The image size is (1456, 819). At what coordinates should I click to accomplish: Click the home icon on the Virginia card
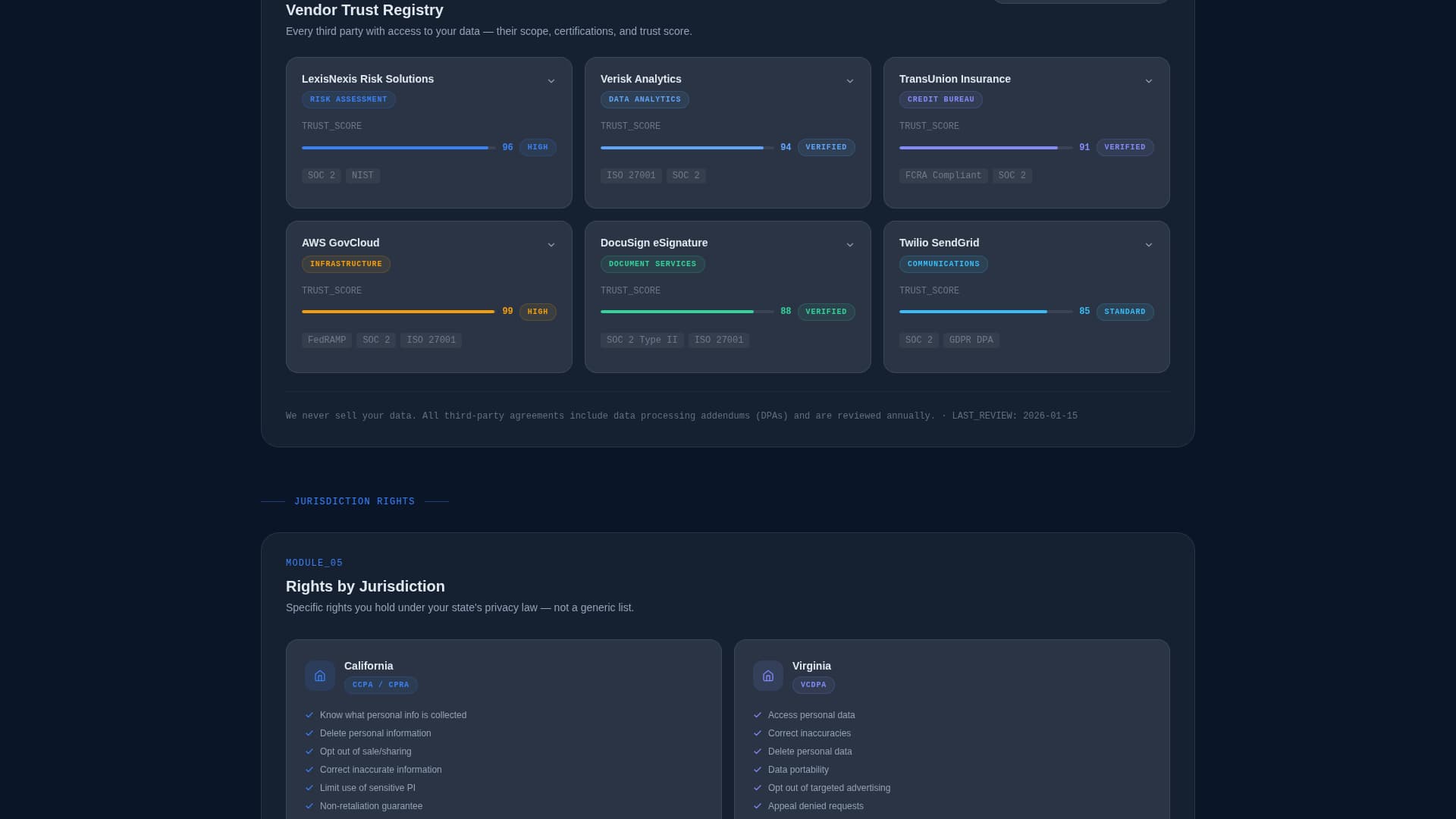pyautogui.click(x=767, y=676)
